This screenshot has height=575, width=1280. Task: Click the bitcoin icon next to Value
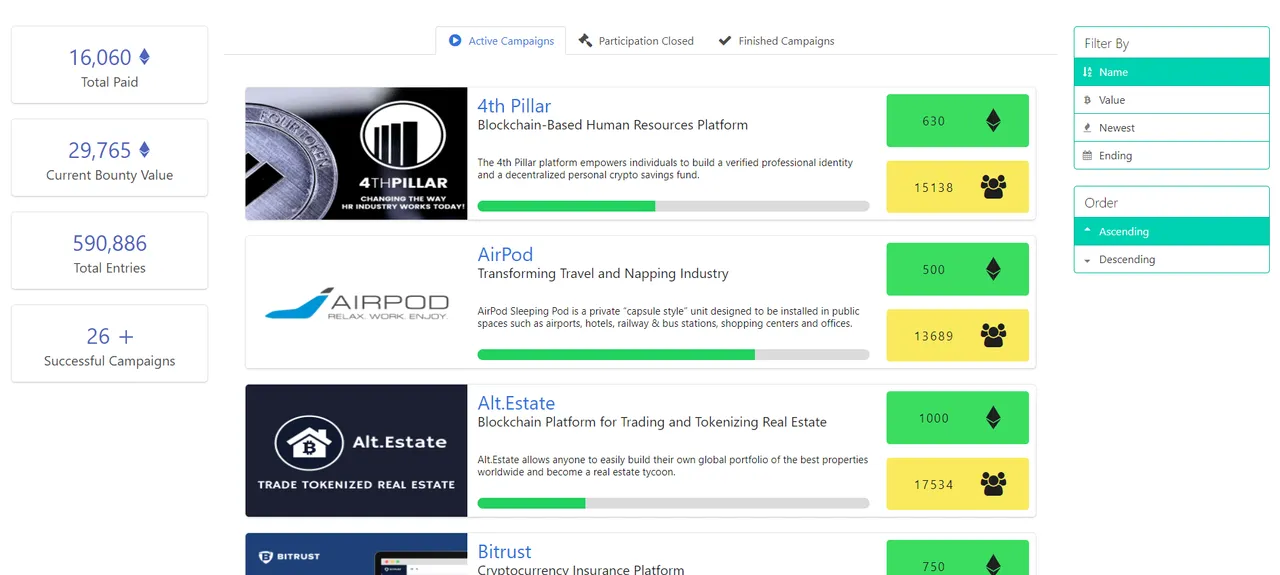[1088, 100]
